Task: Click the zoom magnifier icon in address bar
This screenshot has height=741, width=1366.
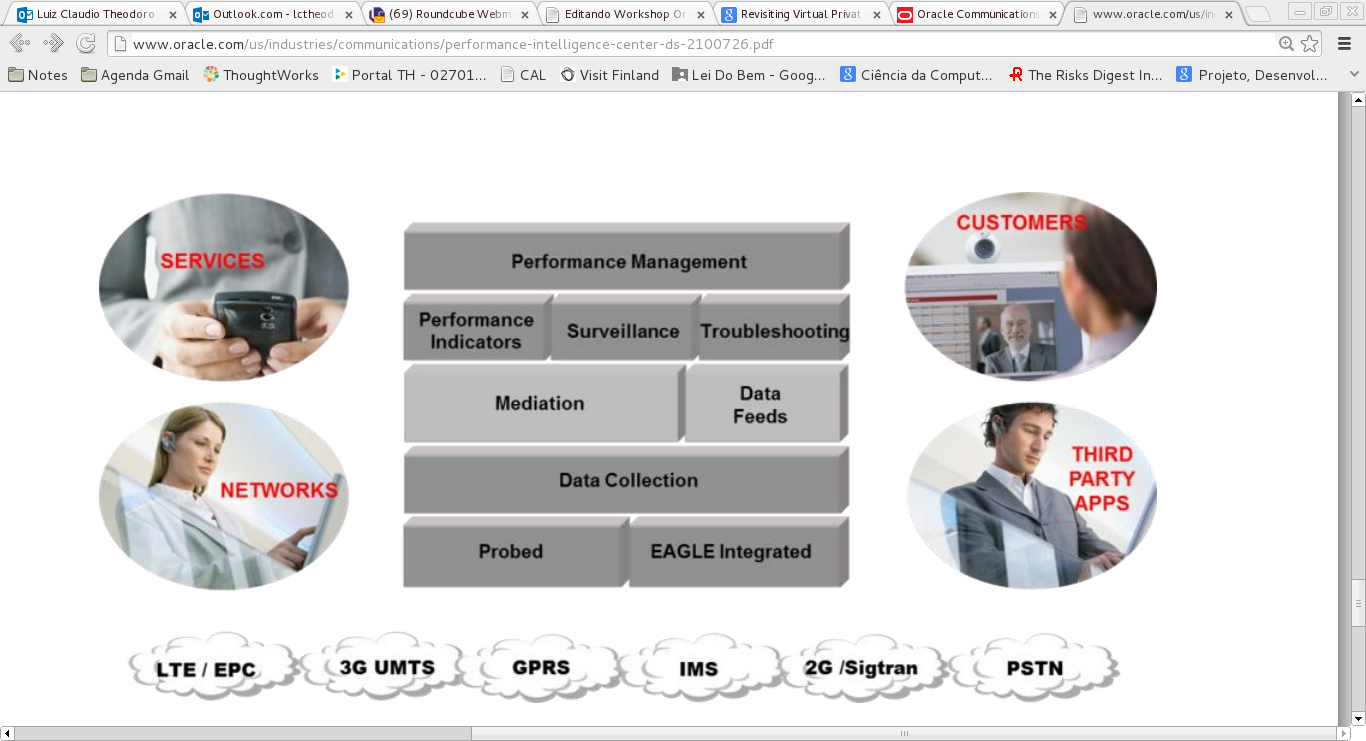Action: click(1287, 44)
